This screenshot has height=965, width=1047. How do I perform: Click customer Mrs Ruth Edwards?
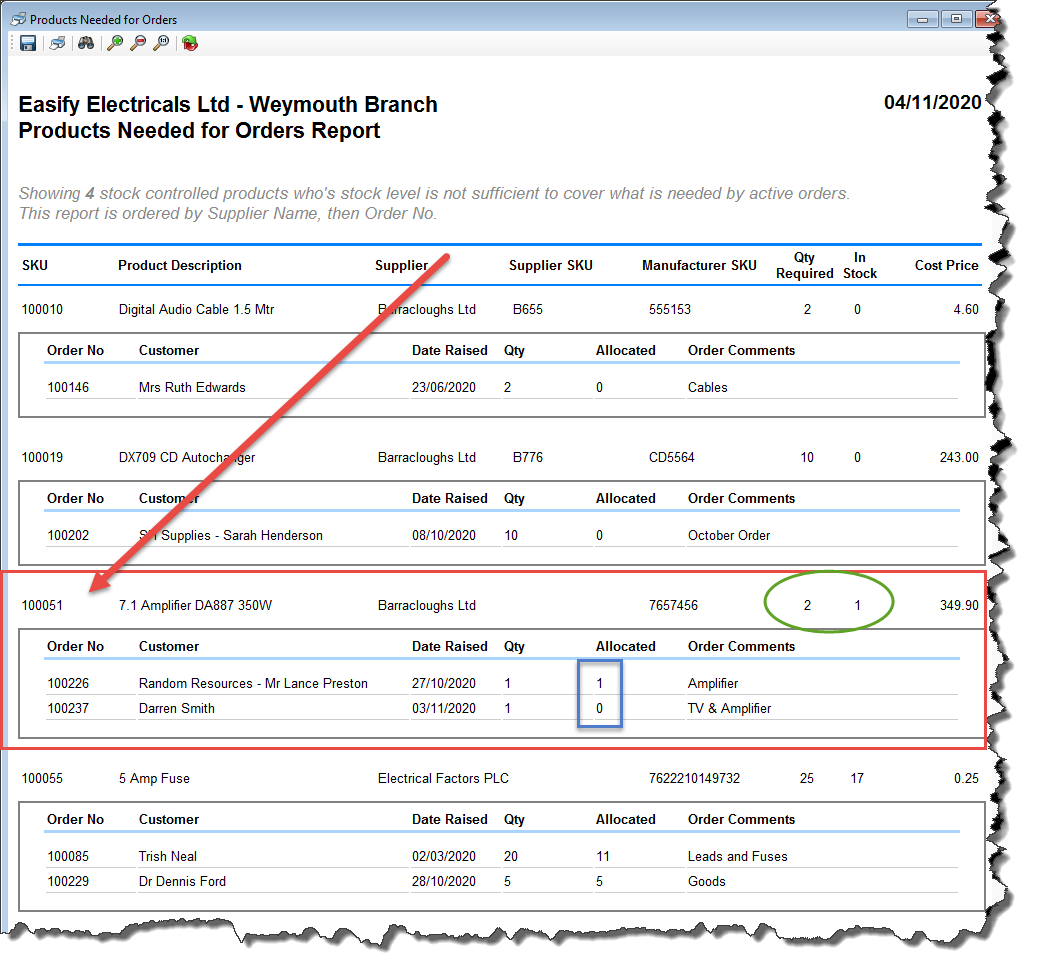(192, 387)
